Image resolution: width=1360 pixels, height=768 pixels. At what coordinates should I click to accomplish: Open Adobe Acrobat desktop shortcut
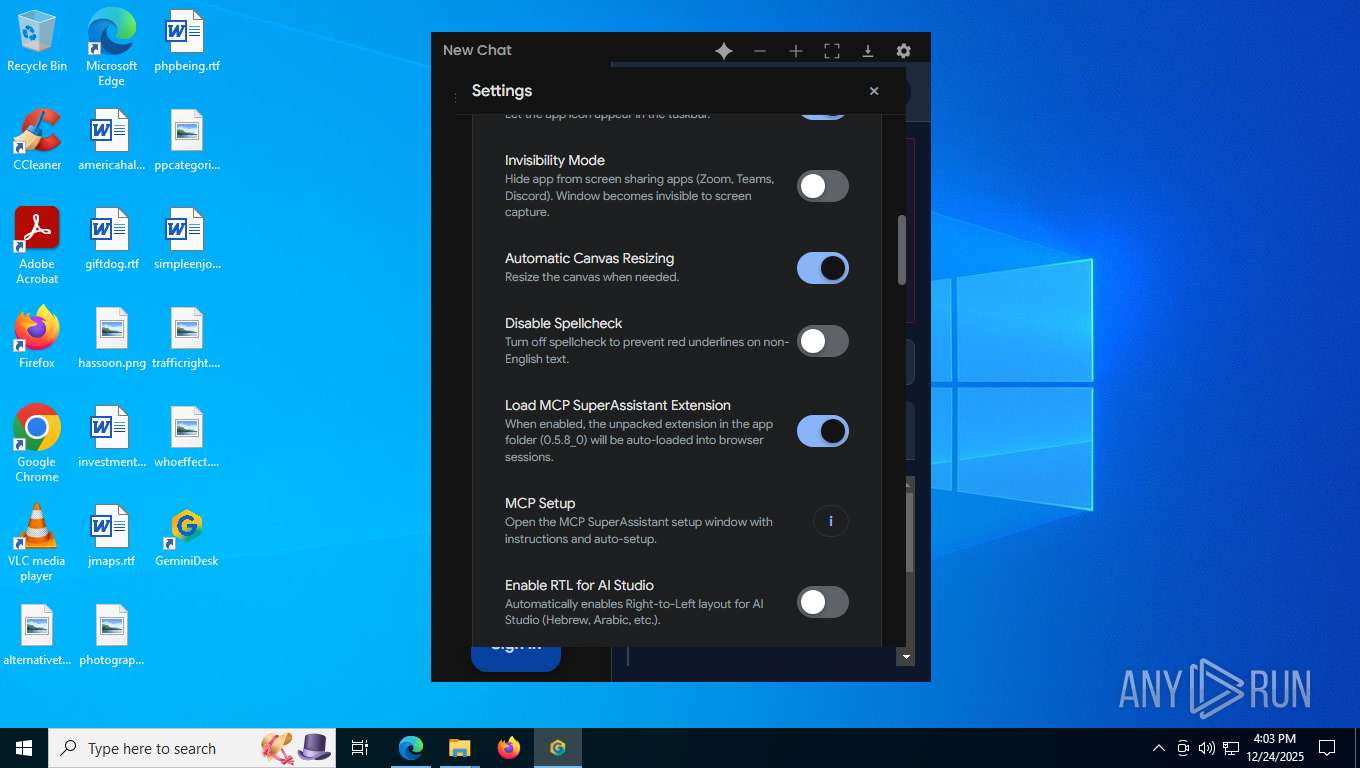tap(37, 246)
